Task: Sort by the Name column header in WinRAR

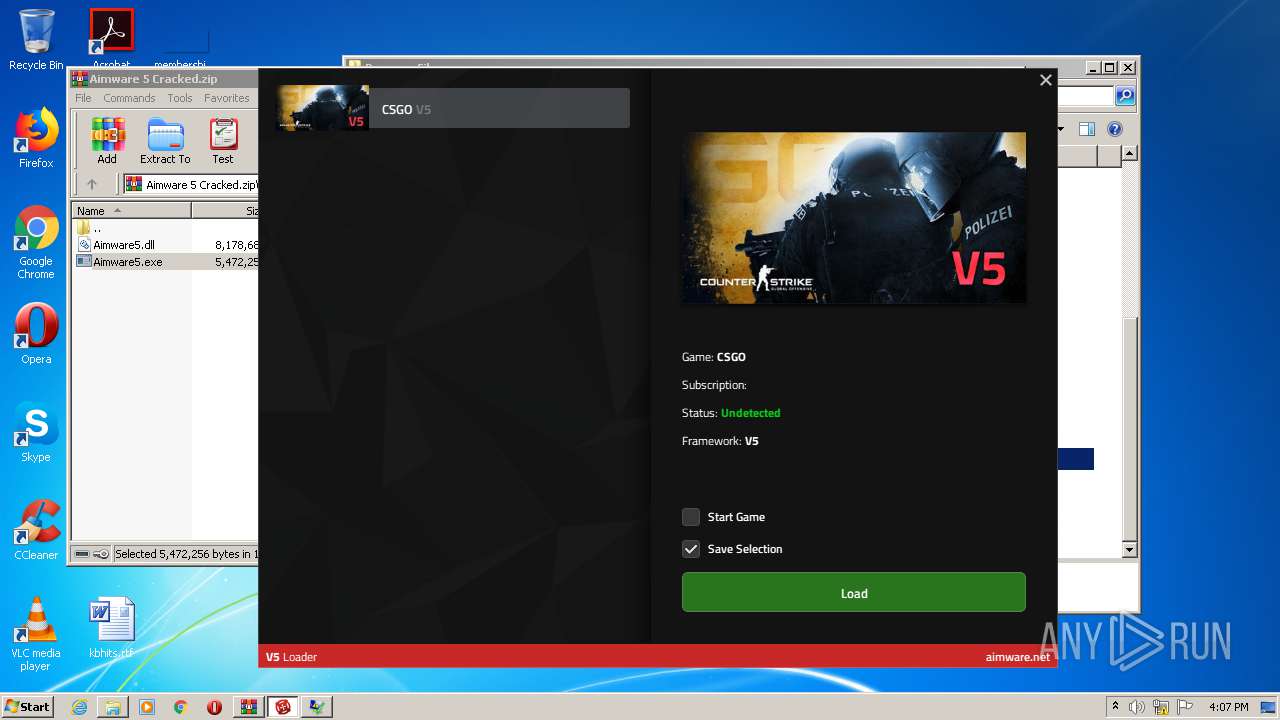Action: (x=131, y=211)
